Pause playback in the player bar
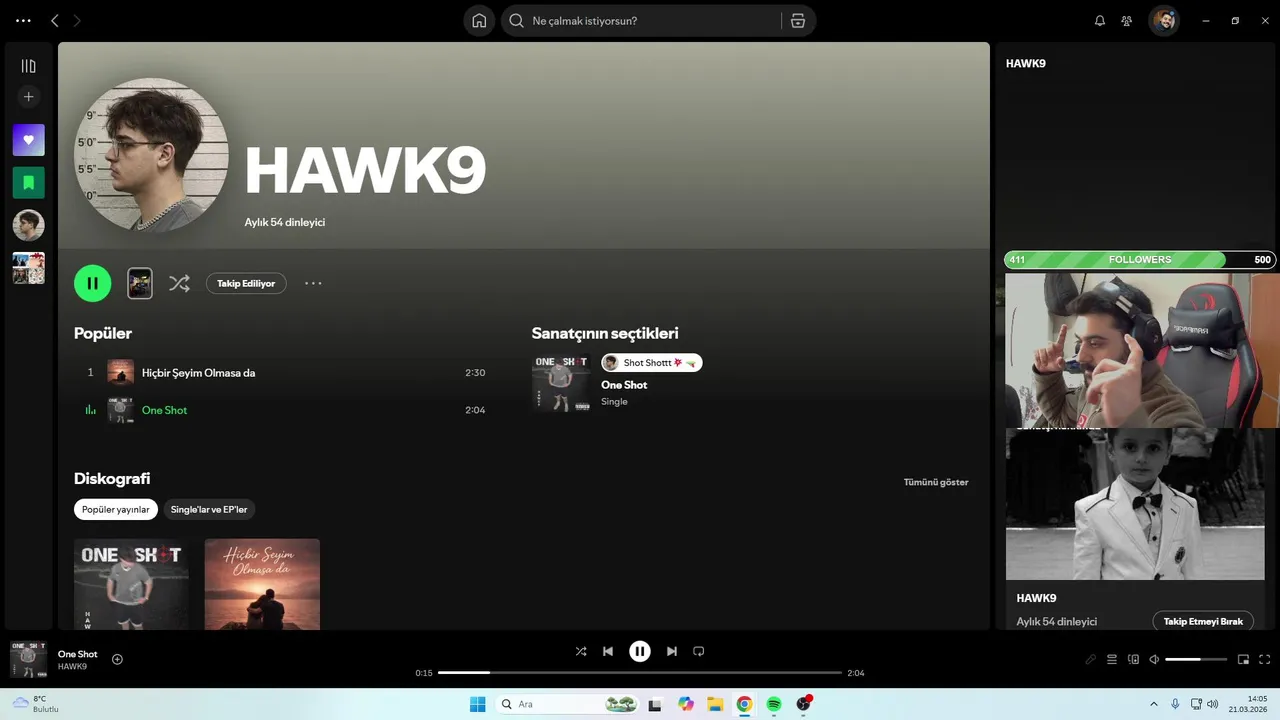Screen dimensions: 1280x720 640,651
